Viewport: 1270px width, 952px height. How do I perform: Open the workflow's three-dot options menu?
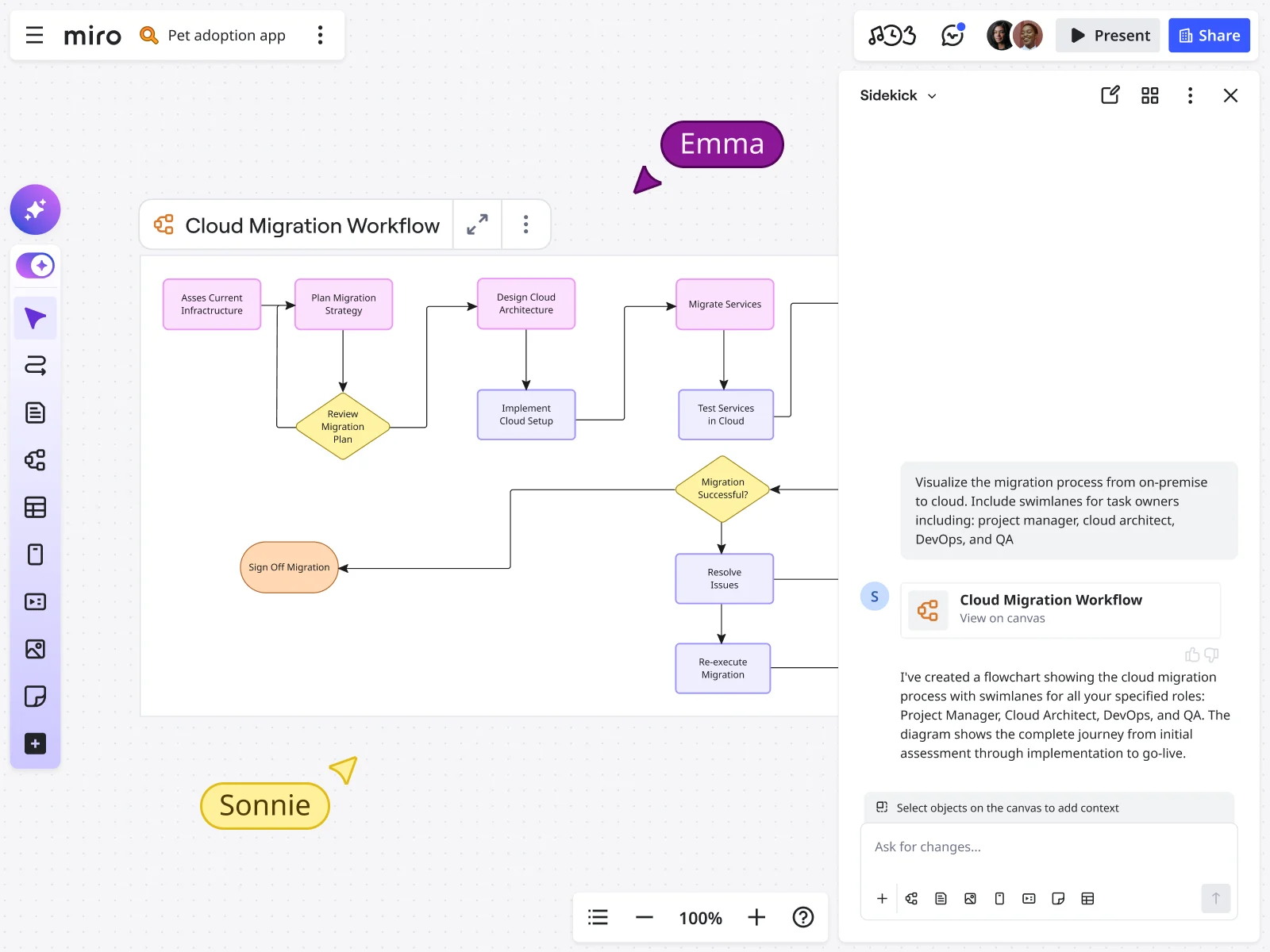point(525,225)
